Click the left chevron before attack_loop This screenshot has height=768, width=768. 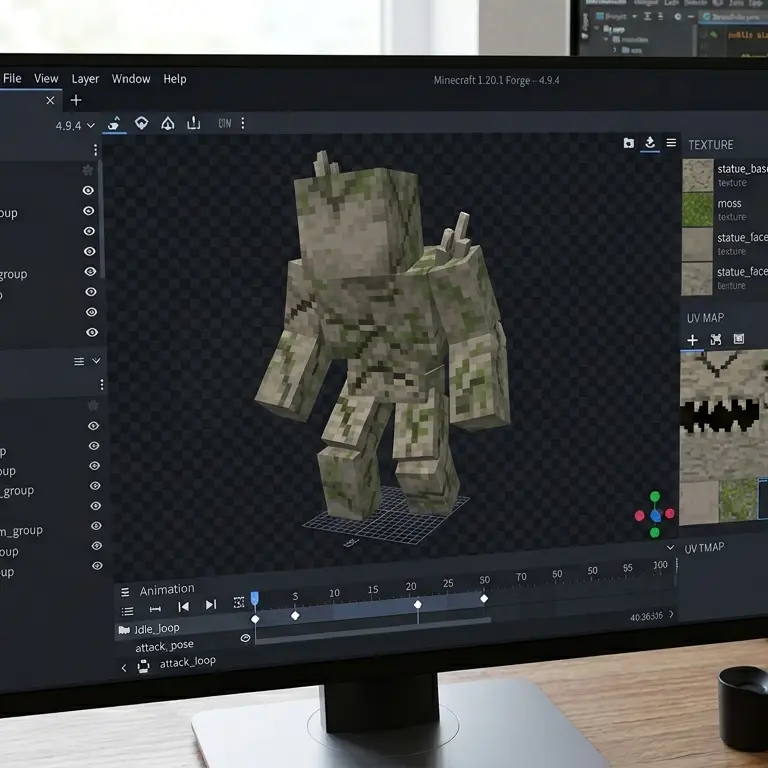[124, 668]
